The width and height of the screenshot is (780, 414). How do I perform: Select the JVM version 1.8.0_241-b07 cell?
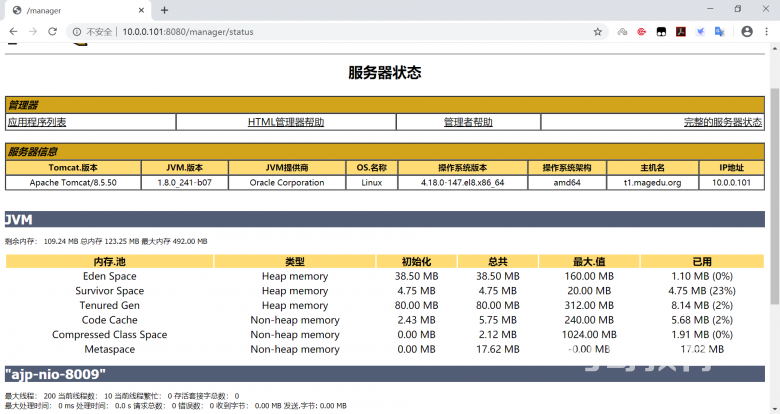(x=185, y=183)
